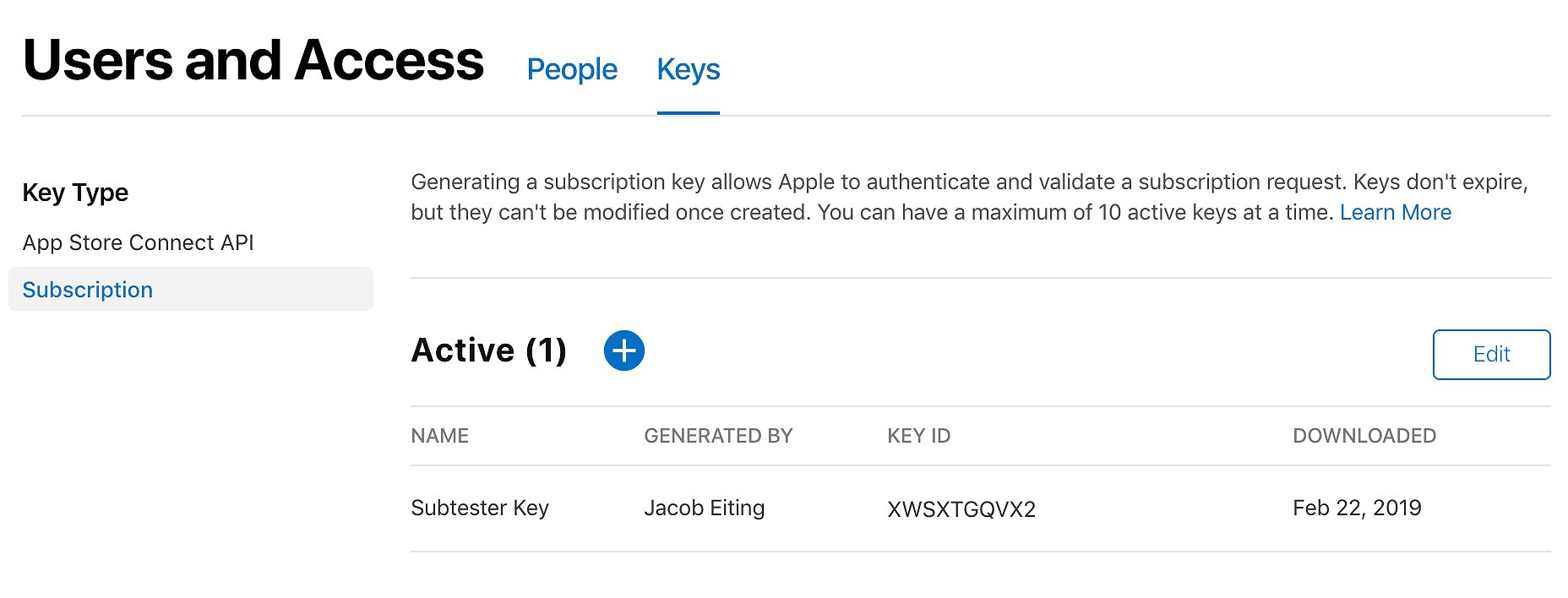Click the KEY ID column header
This screenshot has height=598, width=1568.
(919, 436)
